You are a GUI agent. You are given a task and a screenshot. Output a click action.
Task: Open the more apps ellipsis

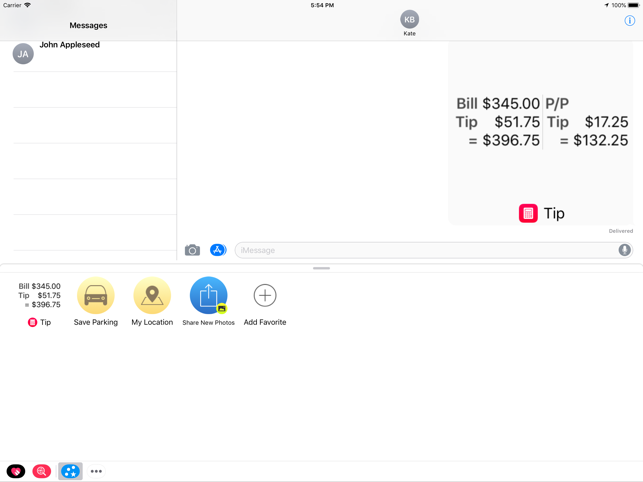tap(96, 471)
